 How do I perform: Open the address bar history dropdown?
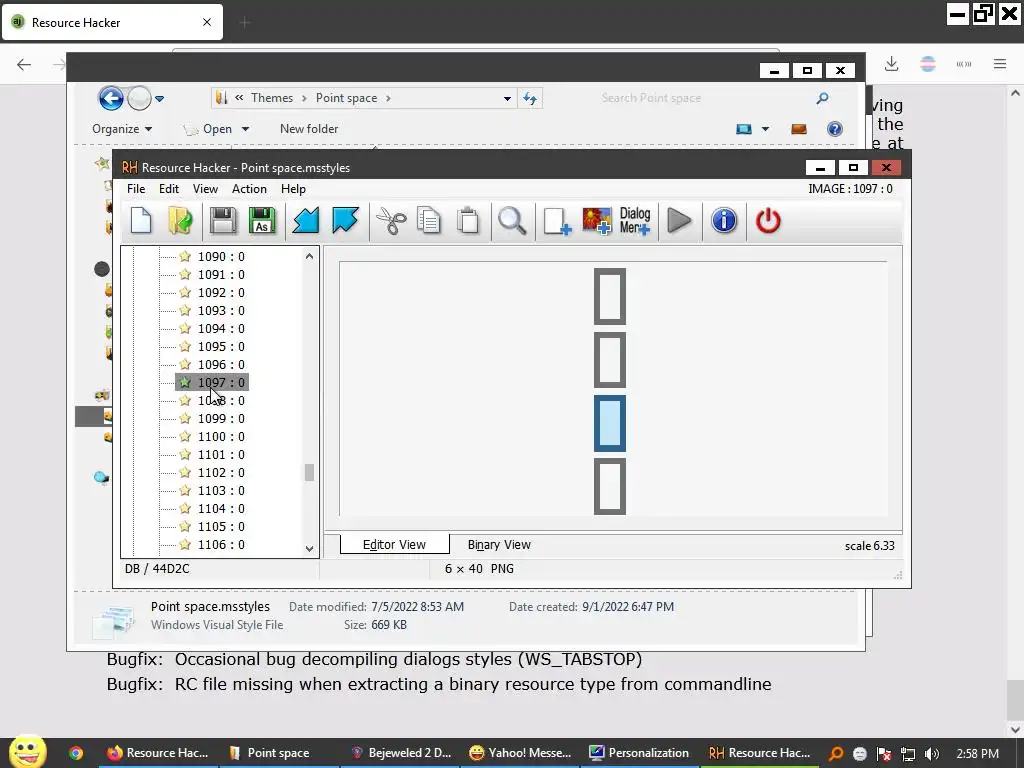coord(507,99)
